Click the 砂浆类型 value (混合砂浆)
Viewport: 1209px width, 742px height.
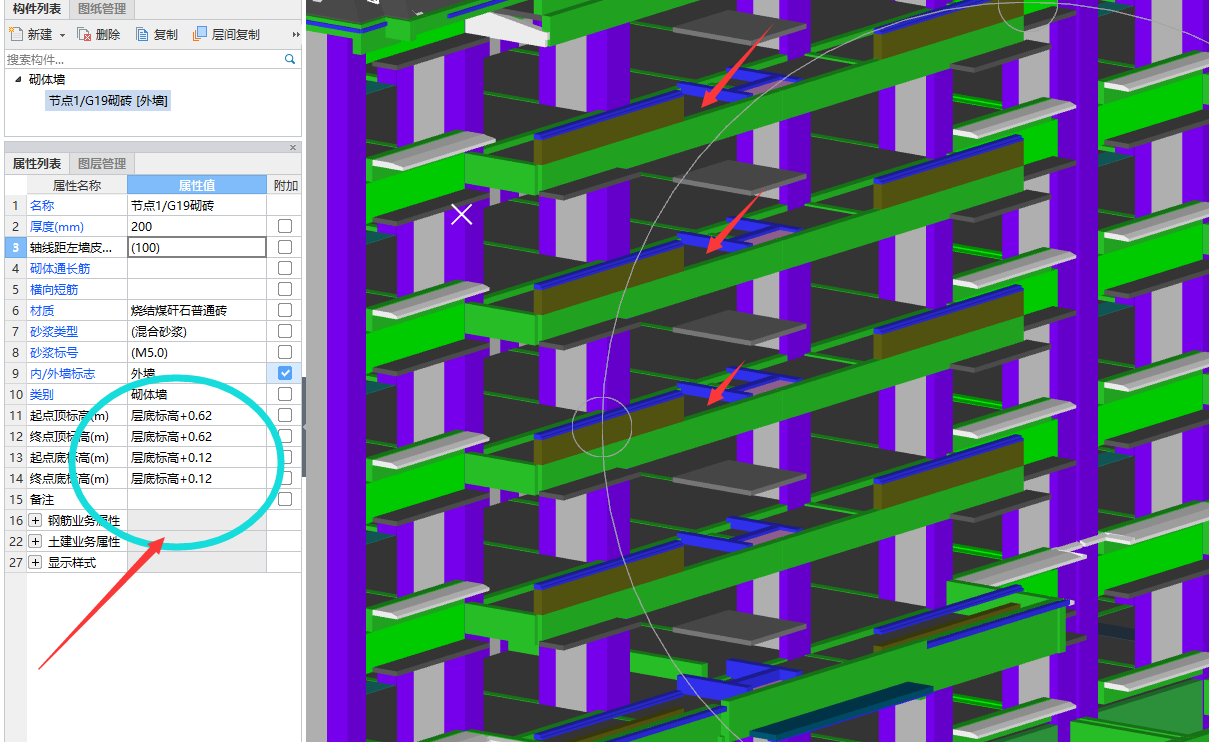pyautogui.click(x=197, y=331)
